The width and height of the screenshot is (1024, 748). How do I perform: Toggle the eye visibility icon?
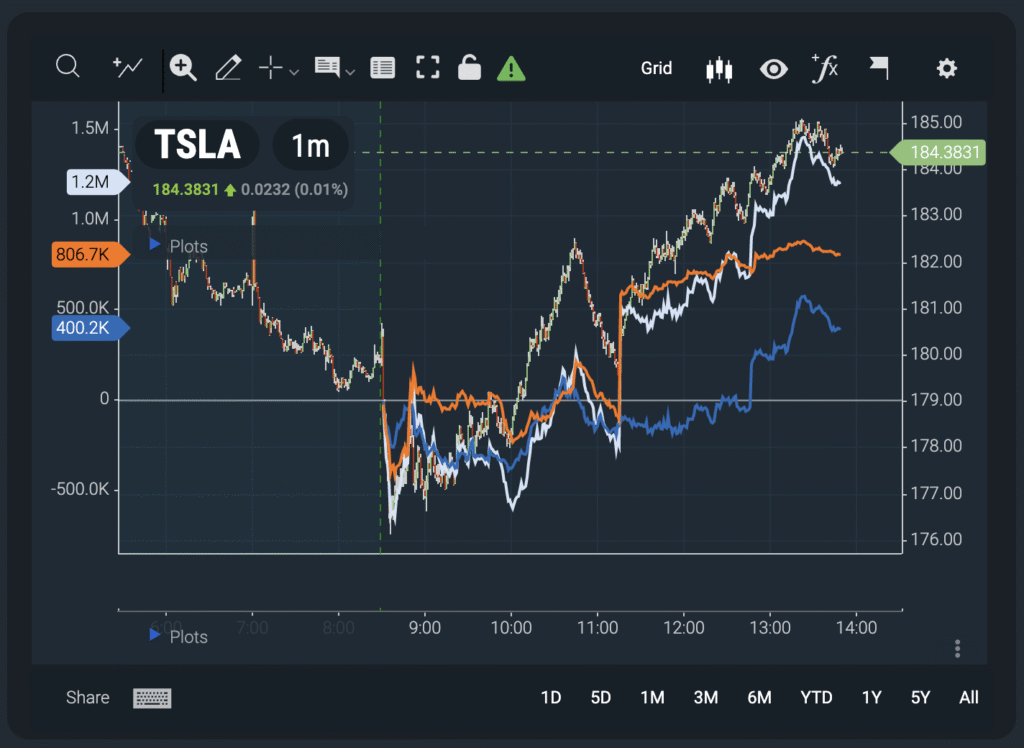click(x=773, y=69)
